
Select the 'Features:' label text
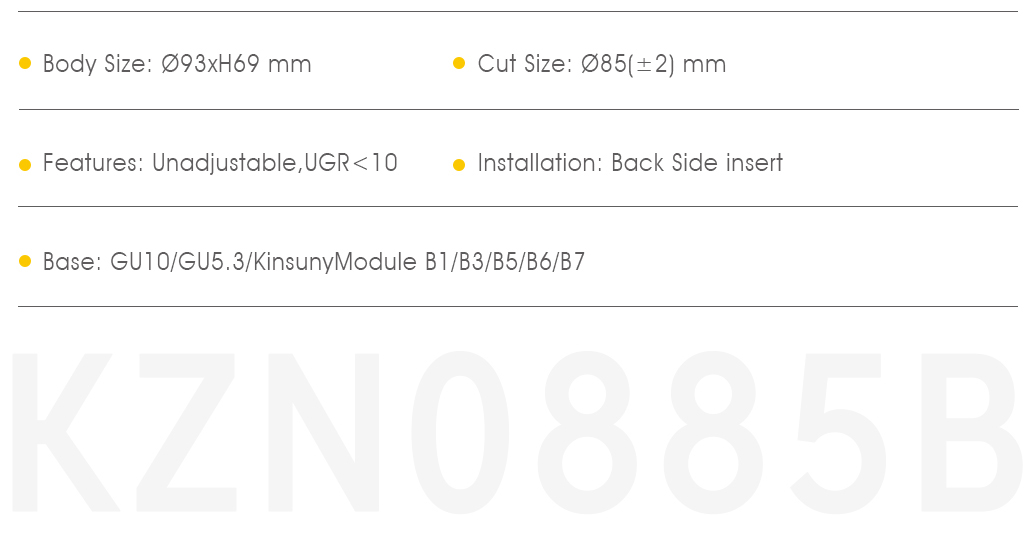point(93,163)
